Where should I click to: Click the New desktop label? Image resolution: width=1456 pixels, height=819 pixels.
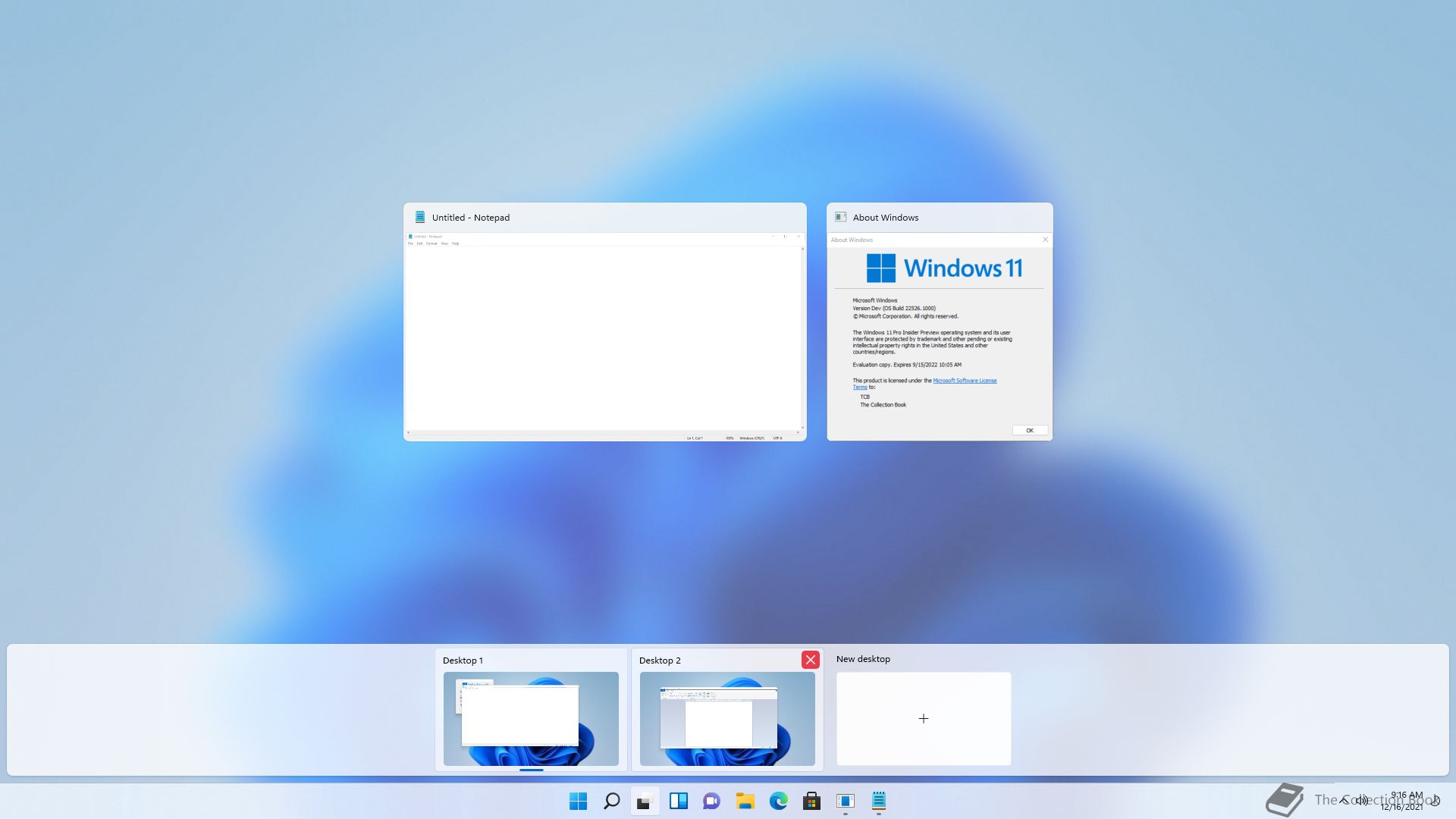coord(863,659)
